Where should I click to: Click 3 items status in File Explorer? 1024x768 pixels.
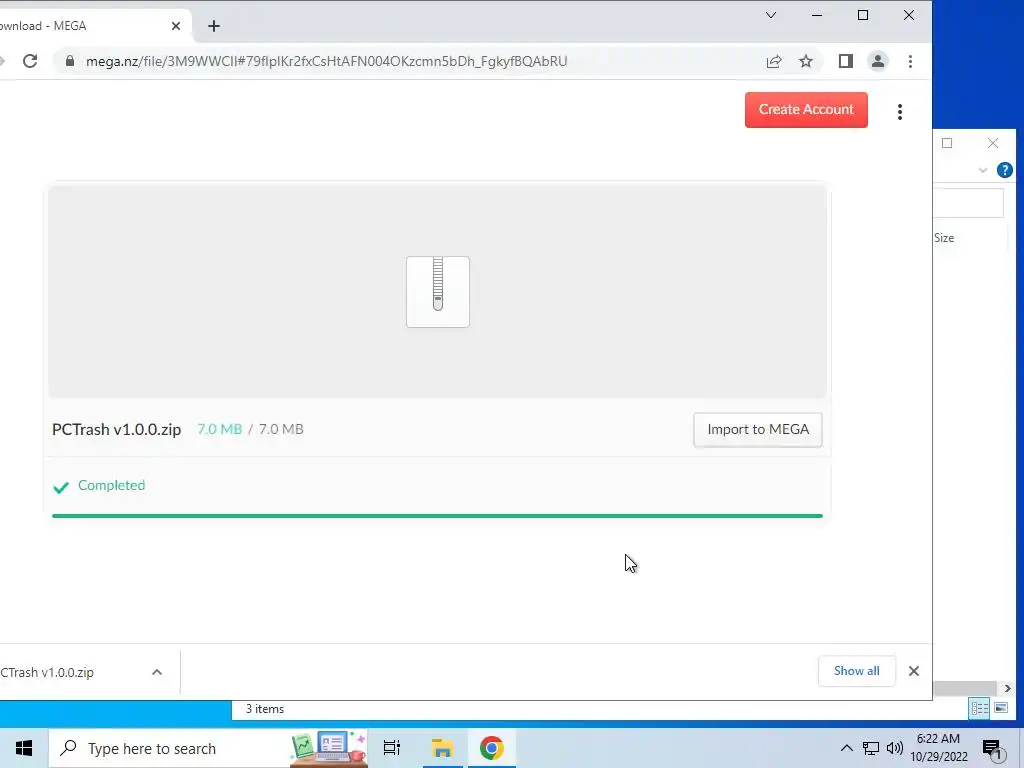tap(264, 709)
